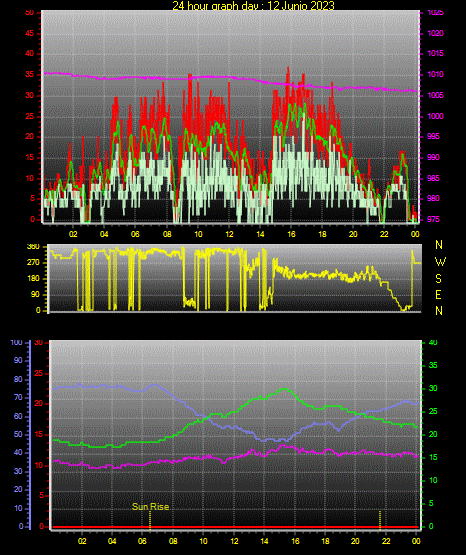Select compass letter "W" beside direction graph

click(440, 262)
